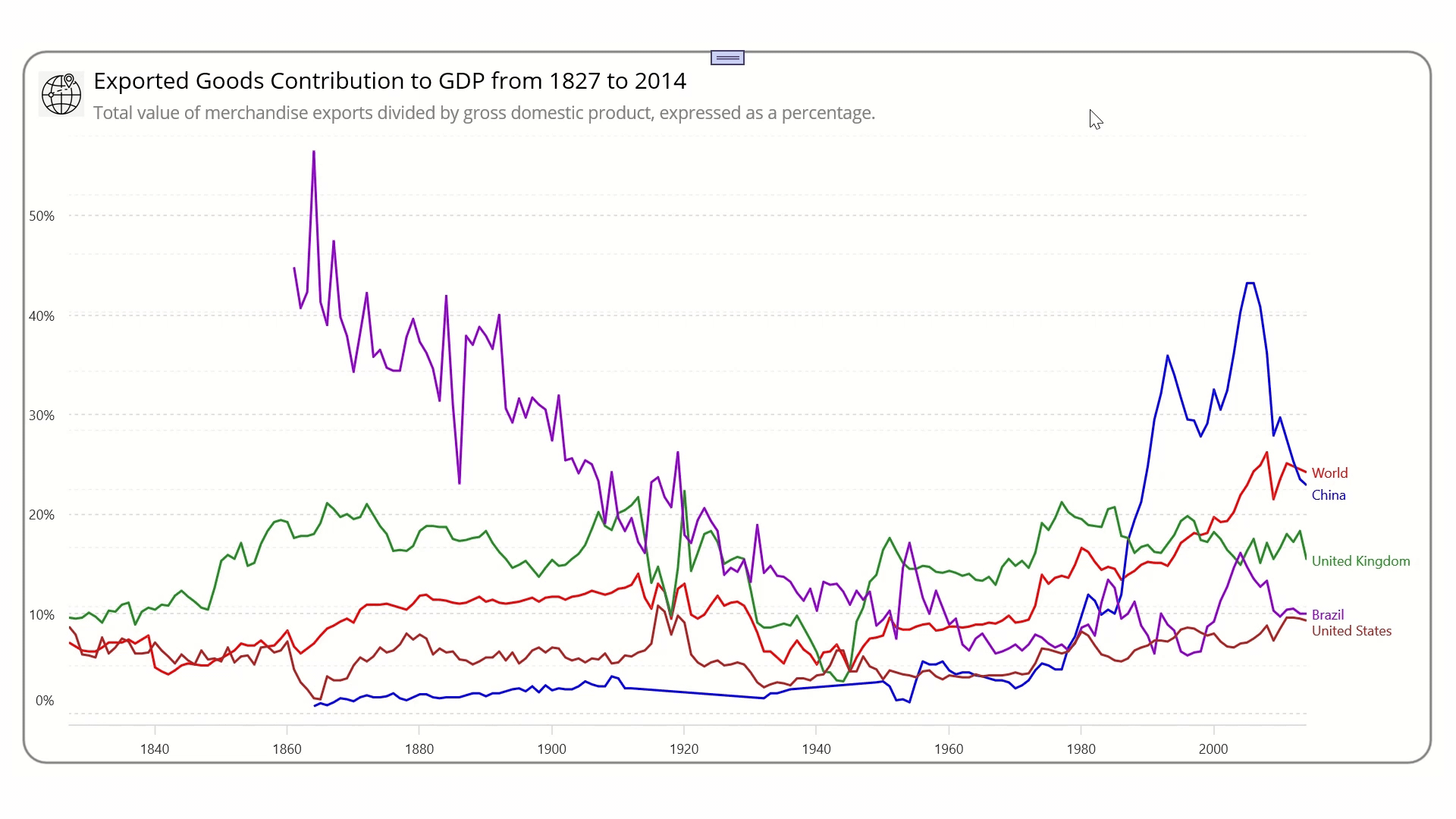Select the Brazil series label
1456x819 pixels.
[x=1327, y=615]
